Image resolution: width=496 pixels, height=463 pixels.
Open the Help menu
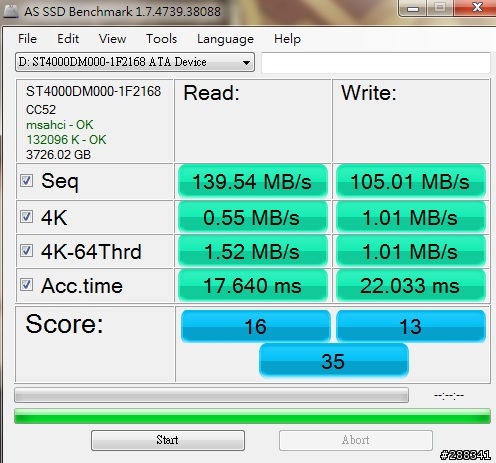tap(287, 39)
